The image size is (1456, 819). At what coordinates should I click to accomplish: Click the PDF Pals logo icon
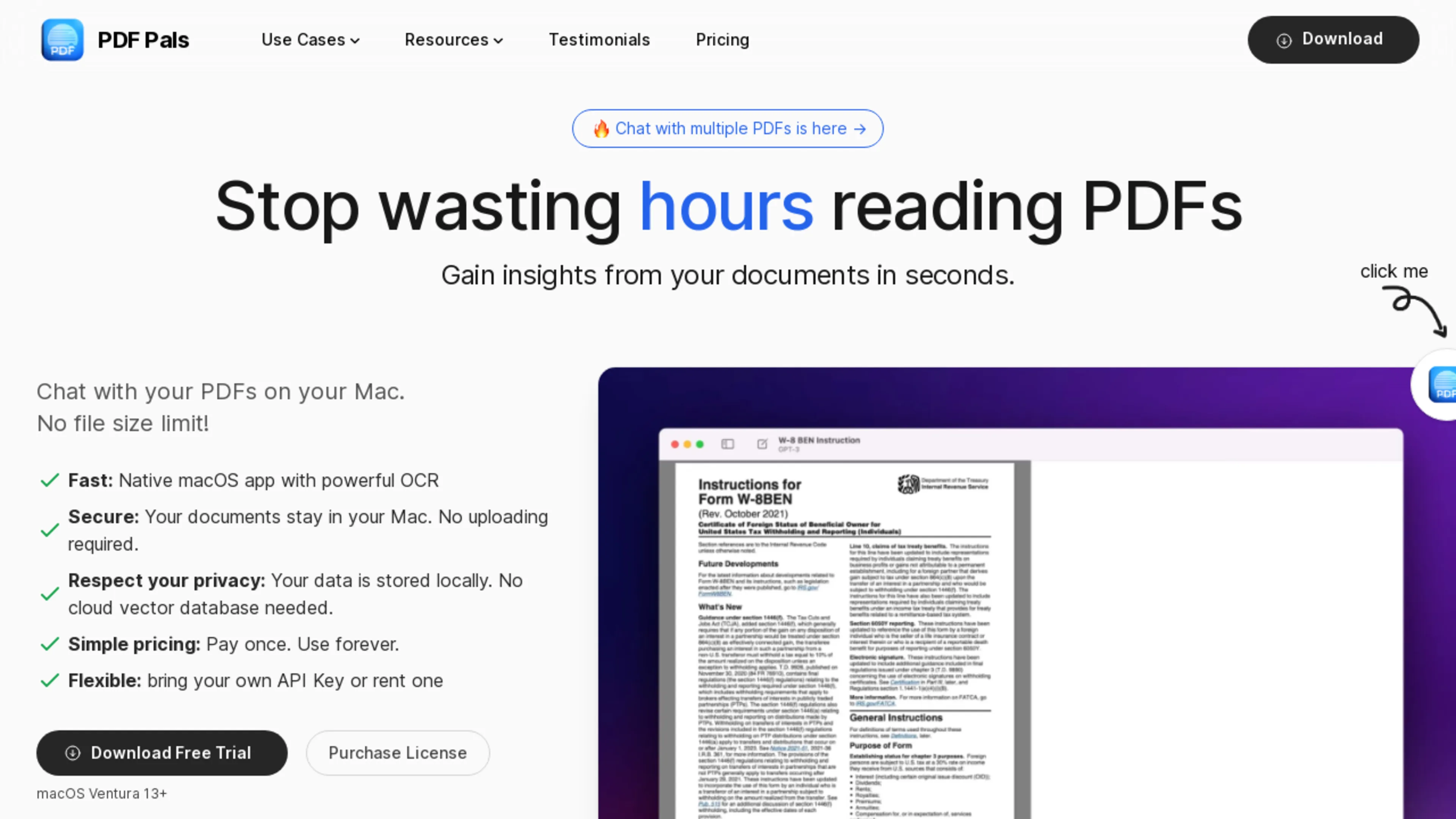[x=62, y=39]
